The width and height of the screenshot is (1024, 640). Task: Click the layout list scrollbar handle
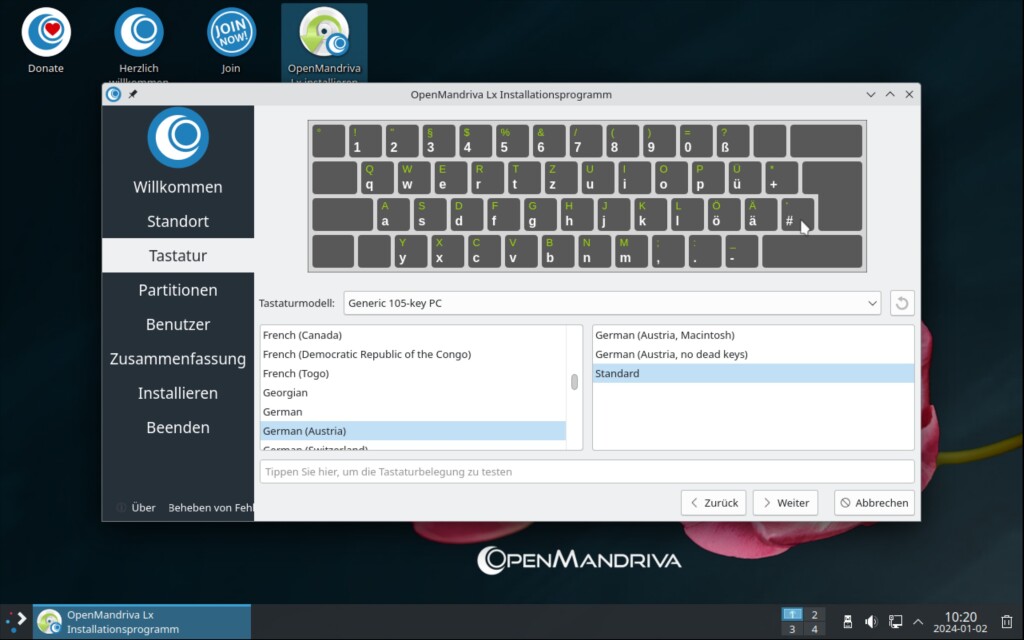(x=574, y=382)
